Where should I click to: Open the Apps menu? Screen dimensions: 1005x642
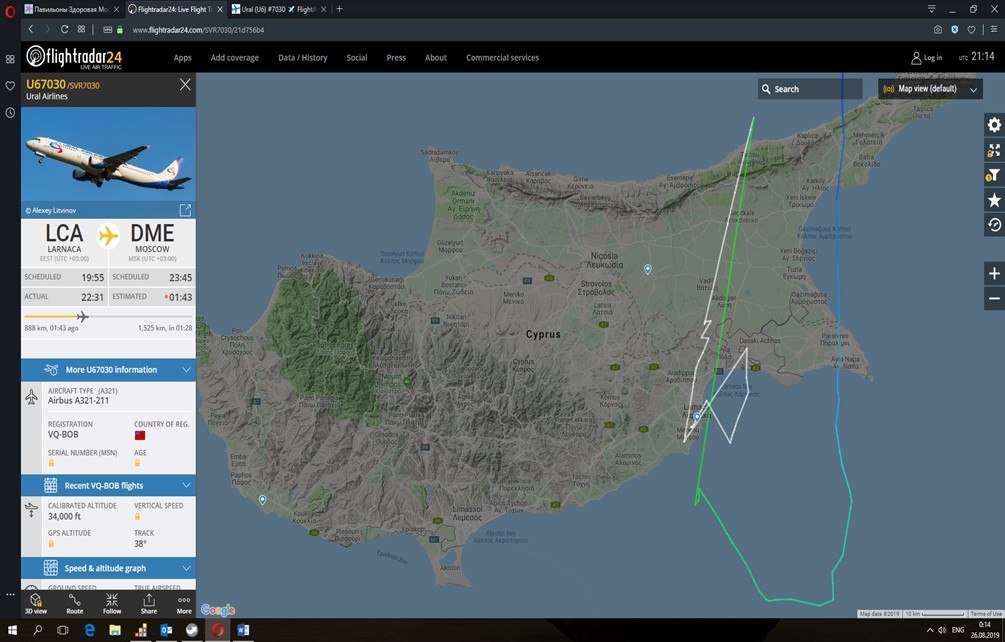(x=183, y=58)
